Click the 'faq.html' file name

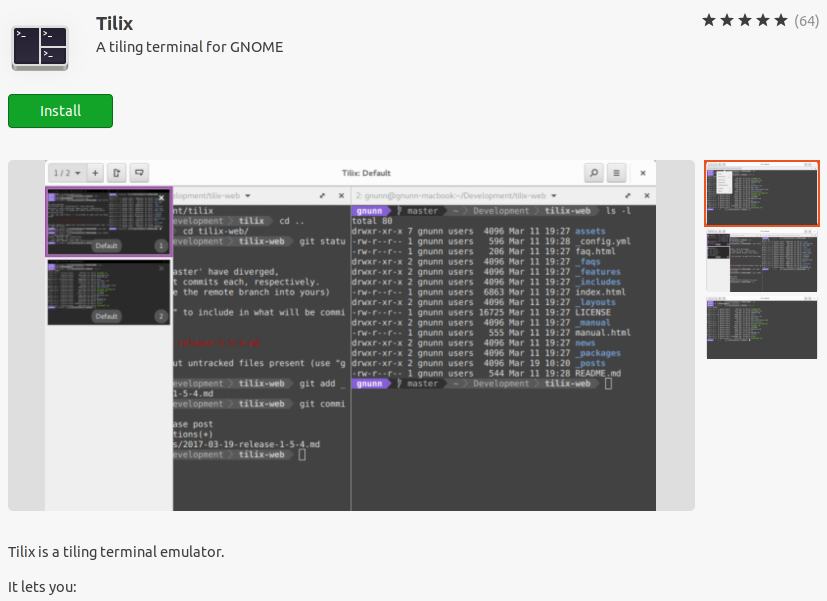click(x=595, y=251)
